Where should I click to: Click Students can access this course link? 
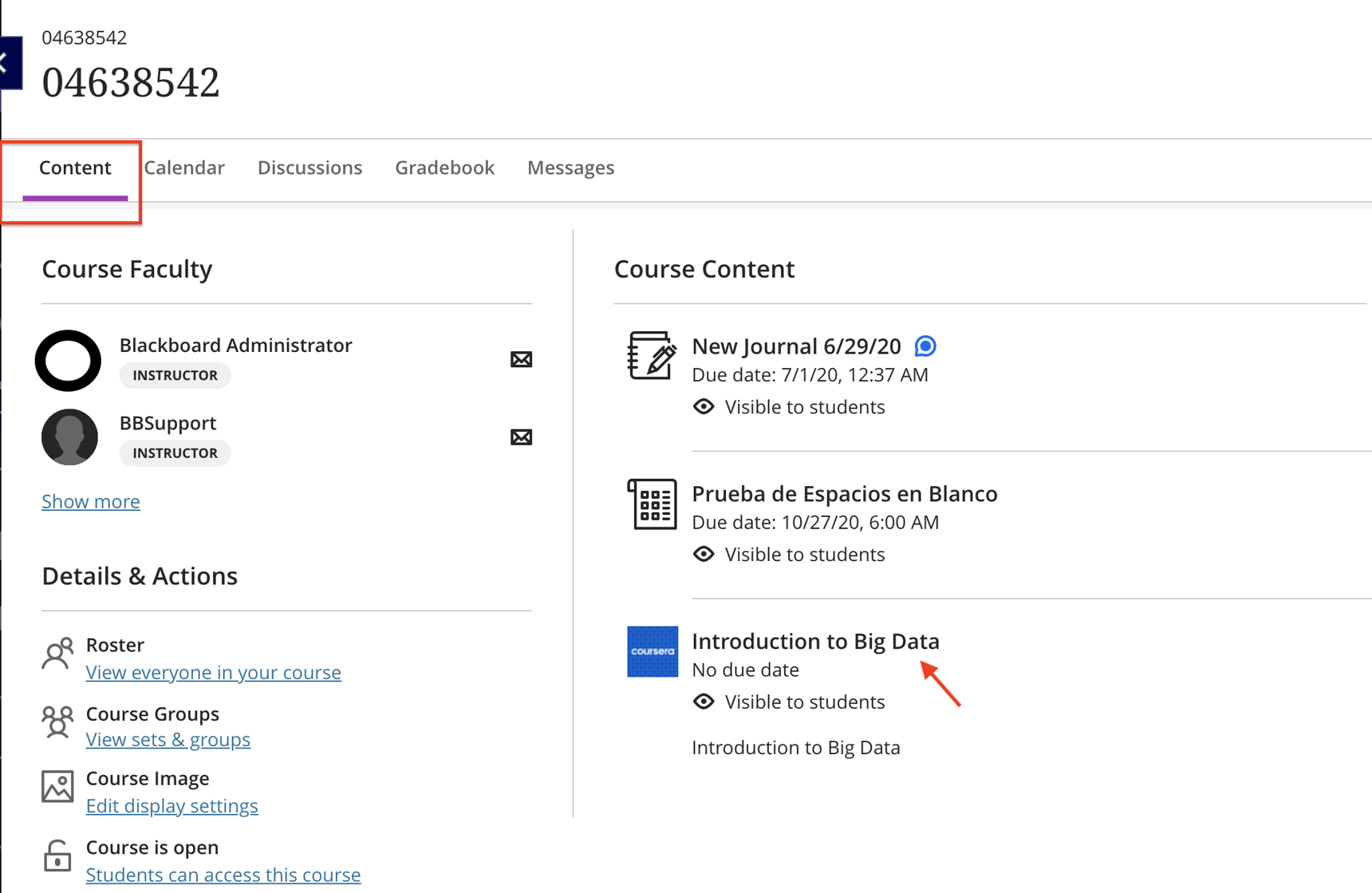223,875
